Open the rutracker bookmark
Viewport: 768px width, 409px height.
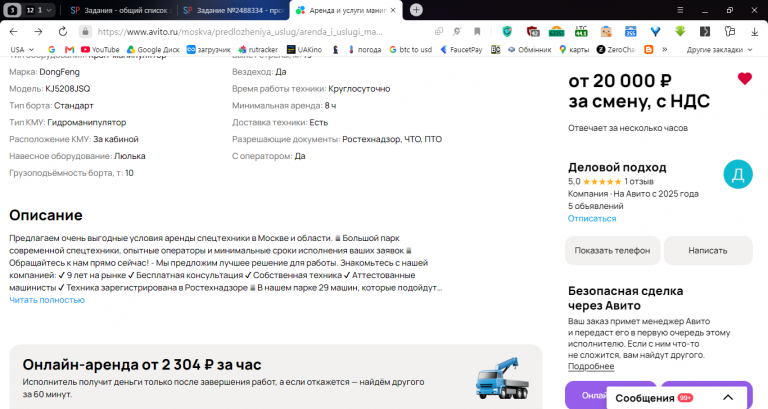pyautogui.click(x=258, y=49)
